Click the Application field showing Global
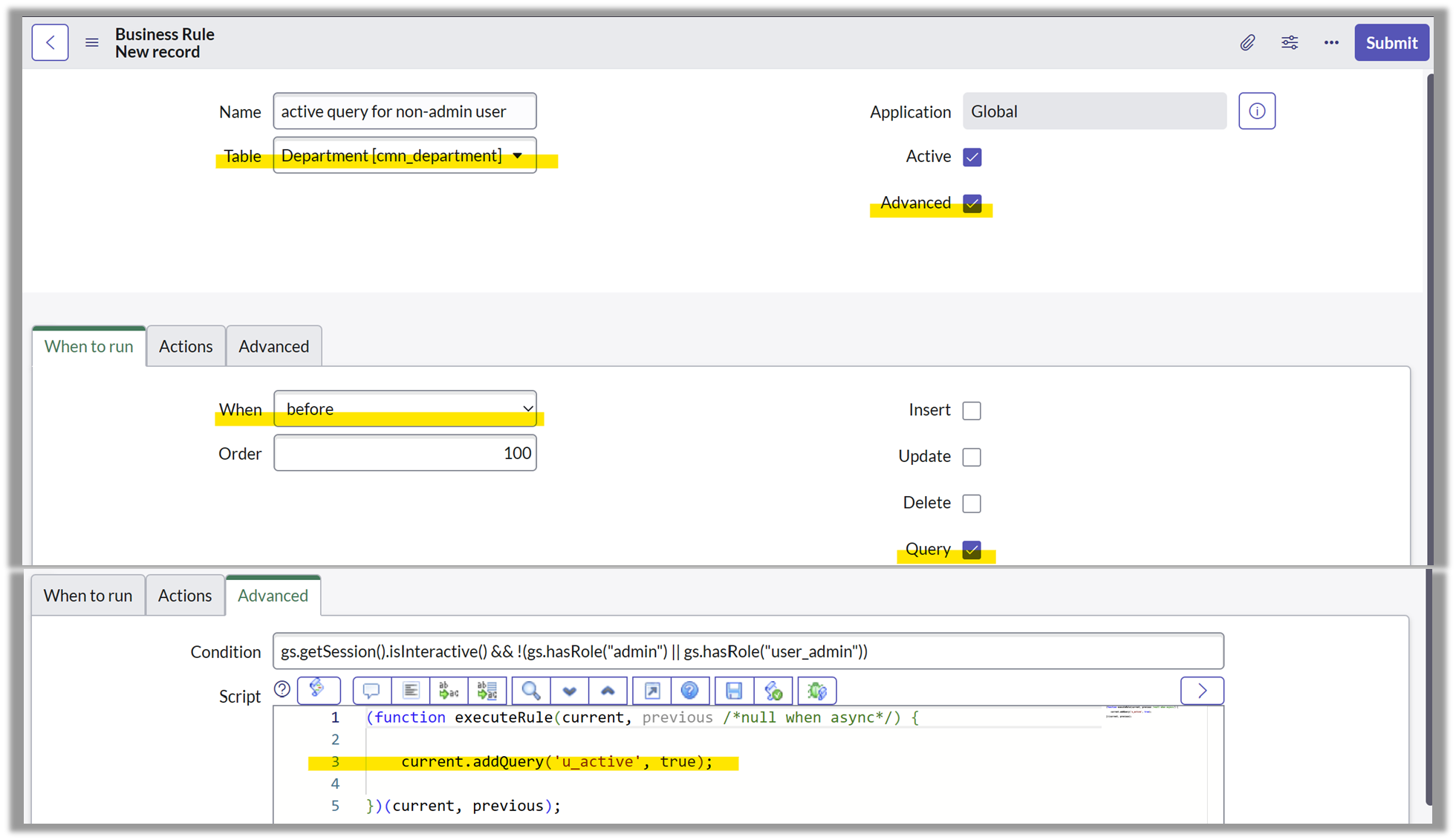The height and width of the screenshot is (840, 1456). 1094,111
